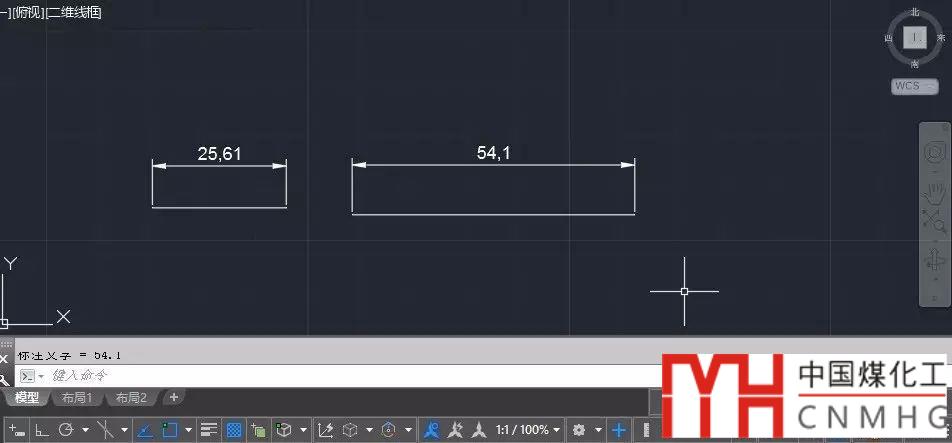952x443 pixels.
Task: Toggle ortho mode in status bar
Action: (42, 431)
